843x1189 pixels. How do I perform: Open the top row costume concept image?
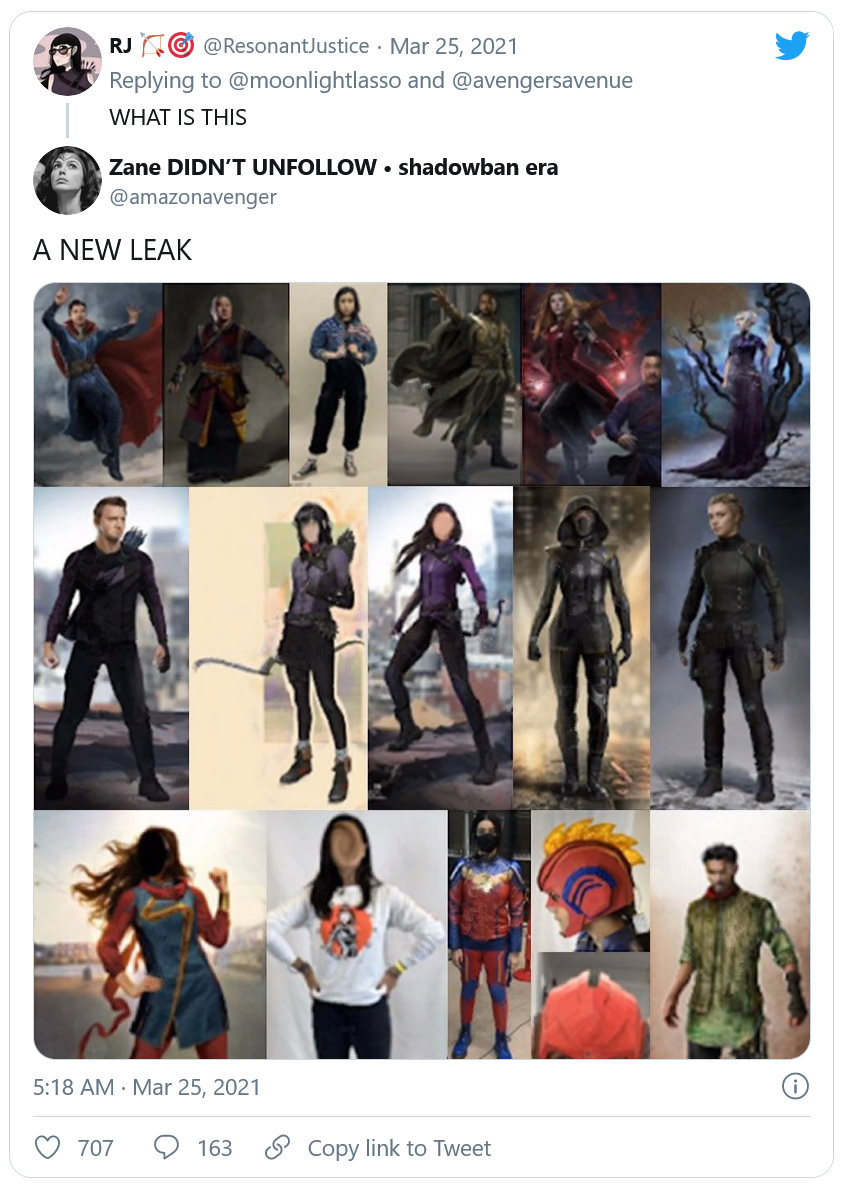click(x=422, y=384)
